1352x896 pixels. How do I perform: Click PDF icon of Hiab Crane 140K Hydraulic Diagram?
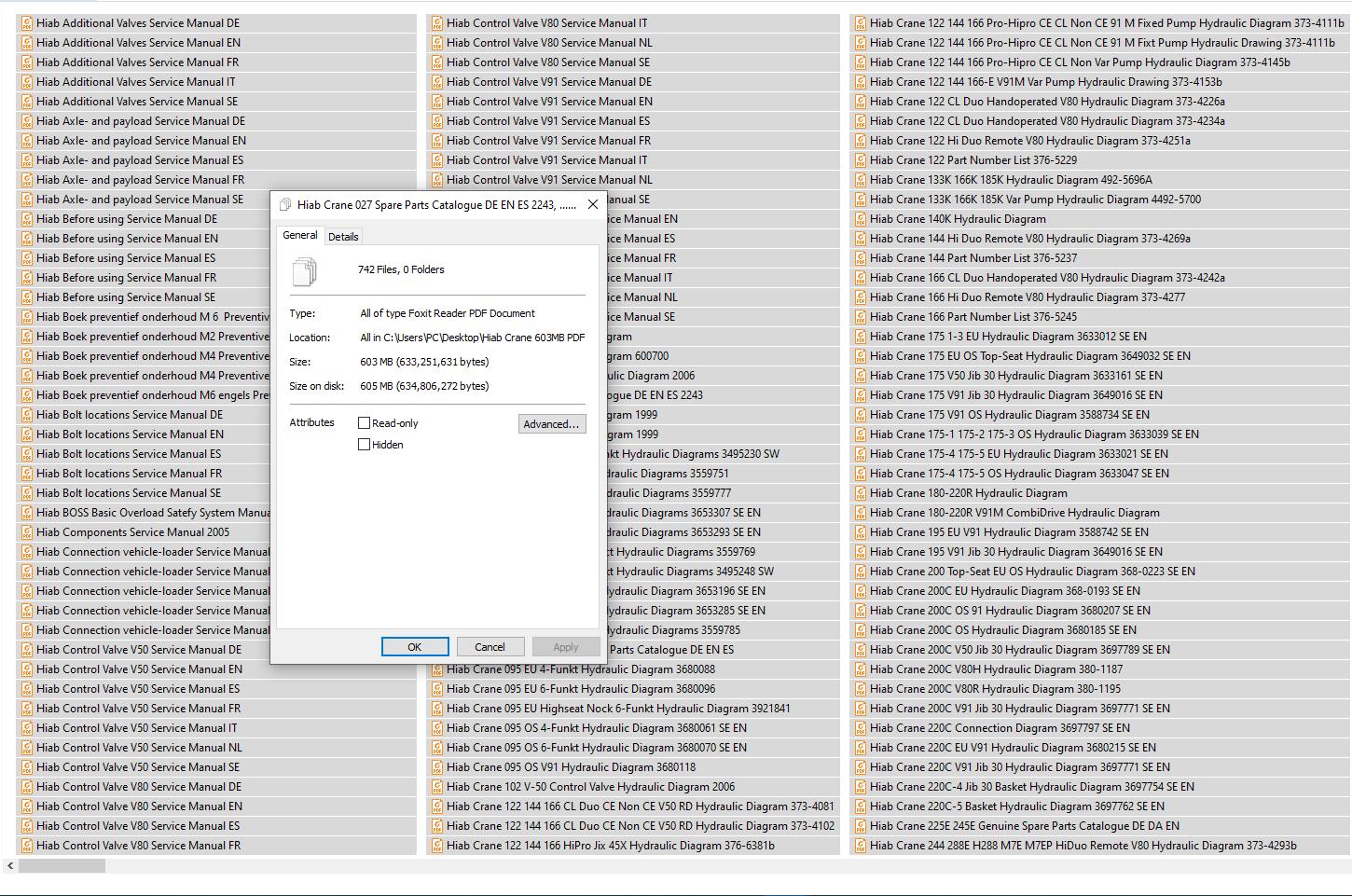[x=861, y=219]
